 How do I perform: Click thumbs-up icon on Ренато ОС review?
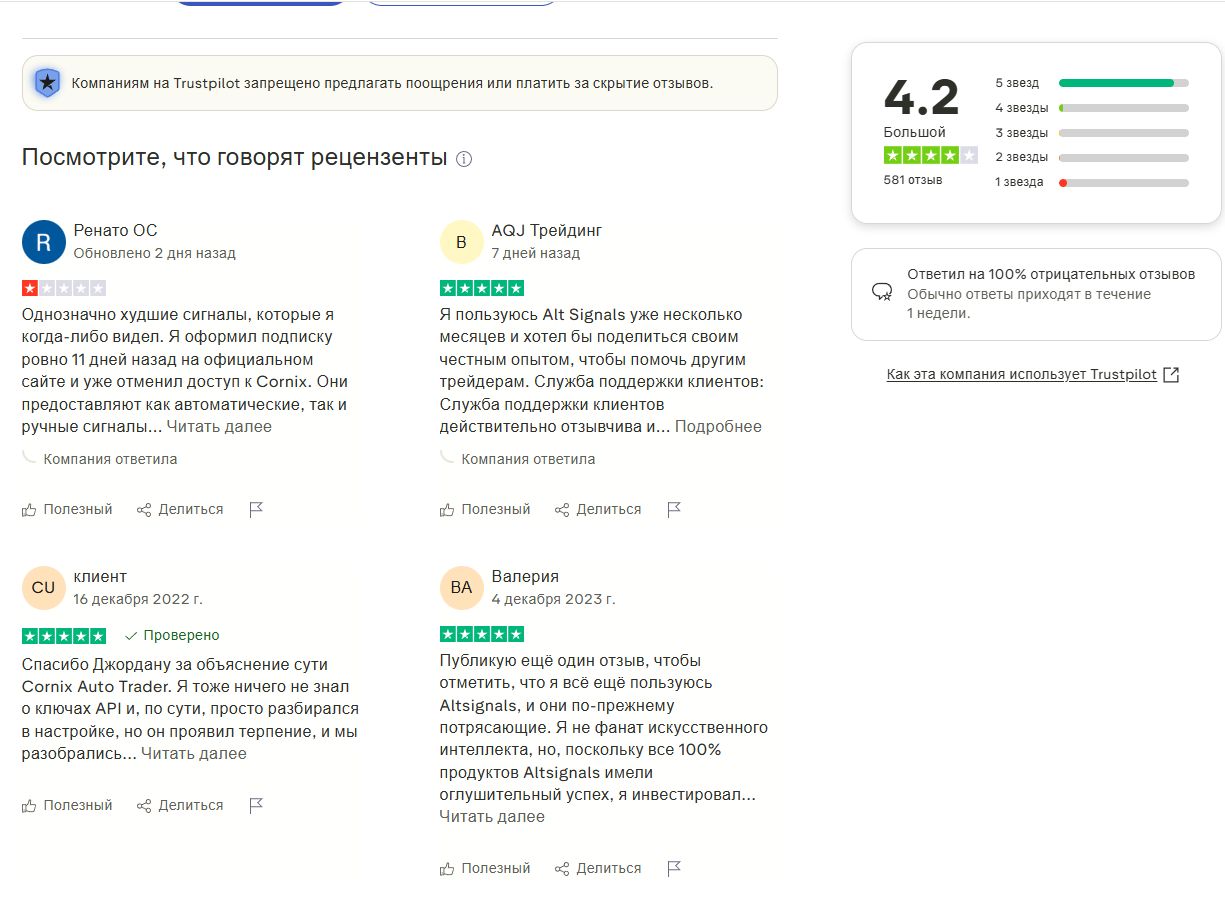(29, 510)
